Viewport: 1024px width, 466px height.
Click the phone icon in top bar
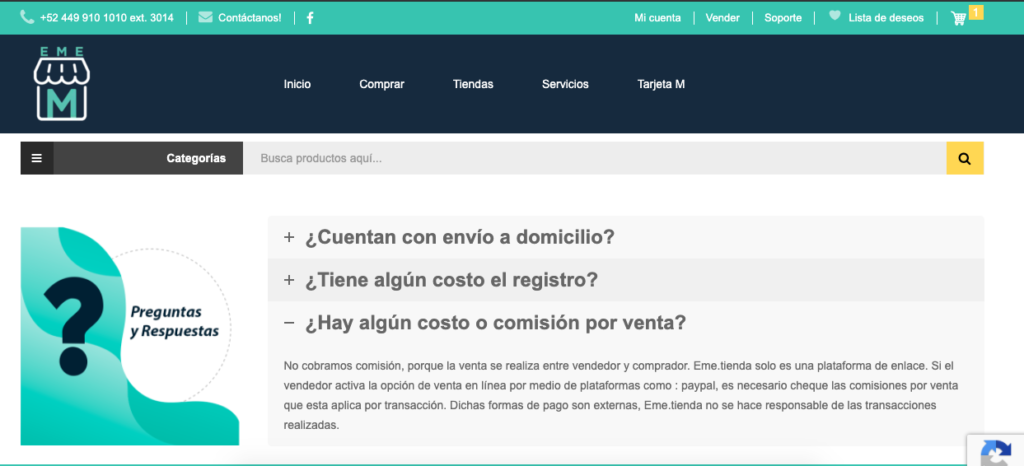pos(26,17)
